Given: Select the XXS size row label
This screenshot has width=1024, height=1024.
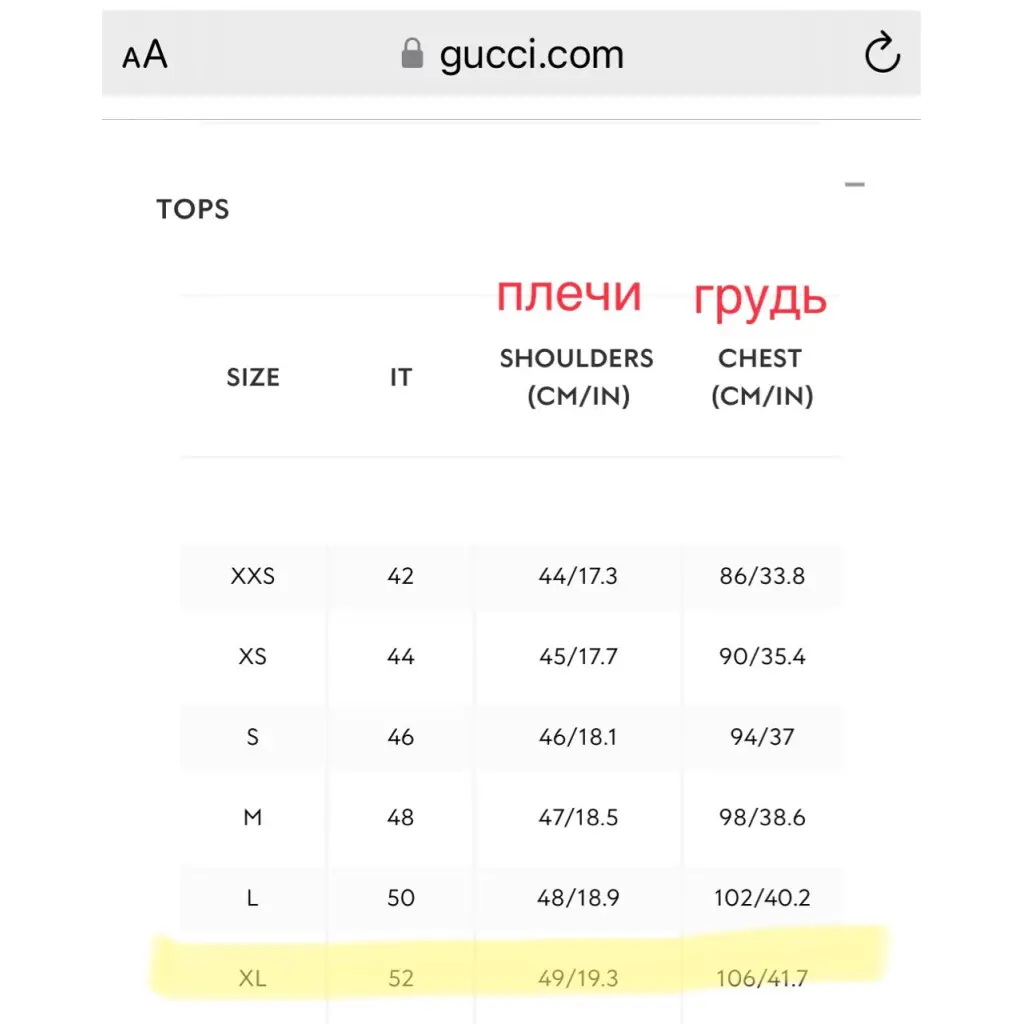Looking at the screenshot, I should [x=253, y=576].
